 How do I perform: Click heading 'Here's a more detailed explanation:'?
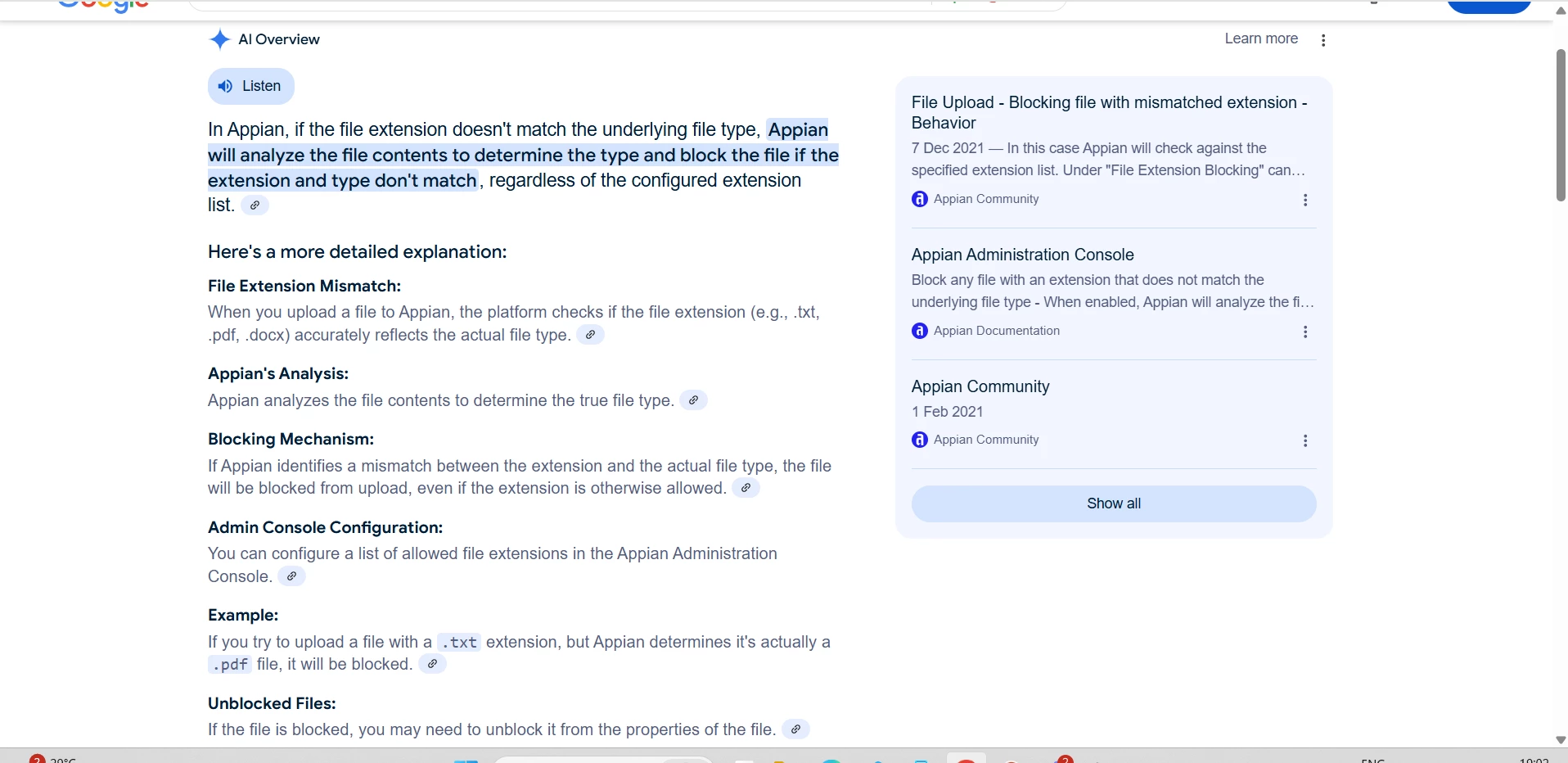(x=358, y=252)
